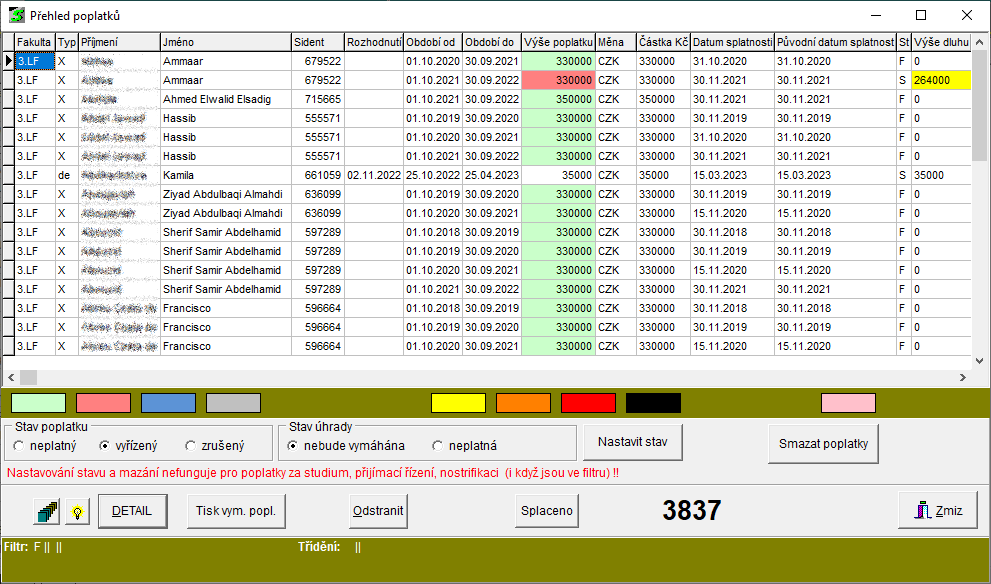Click the stacked pages icon button
The image size is (991, 584).
tap(46, 511)
